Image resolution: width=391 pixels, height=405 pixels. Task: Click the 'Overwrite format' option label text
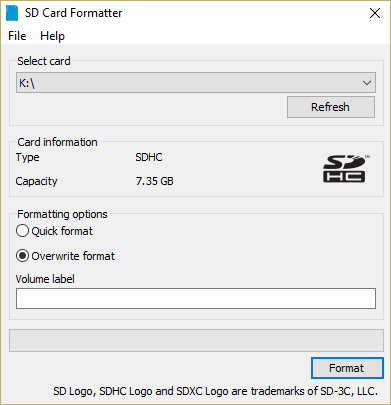click(73, 256)
